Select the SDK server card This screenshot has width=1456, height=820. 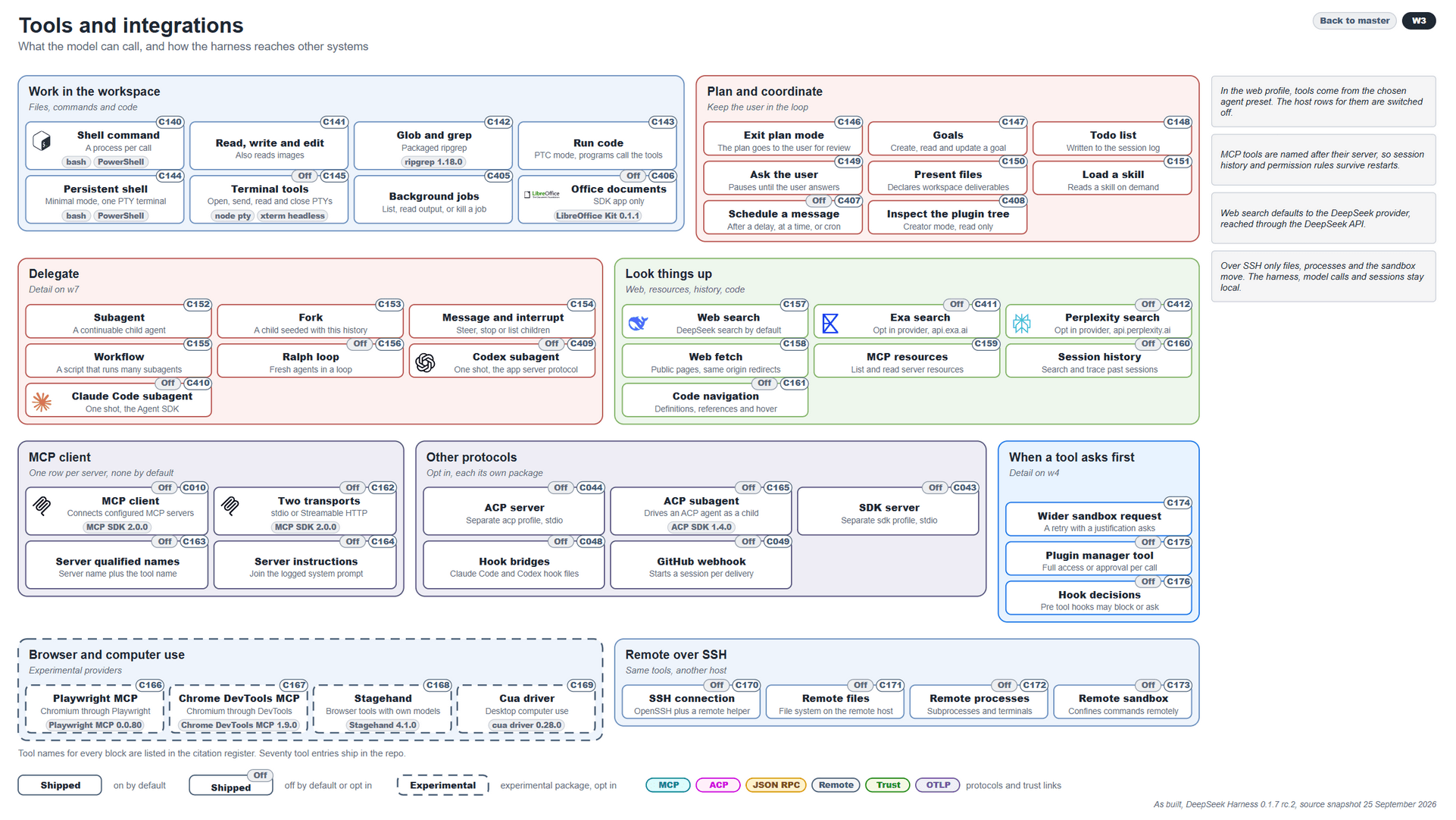point(889,512)
